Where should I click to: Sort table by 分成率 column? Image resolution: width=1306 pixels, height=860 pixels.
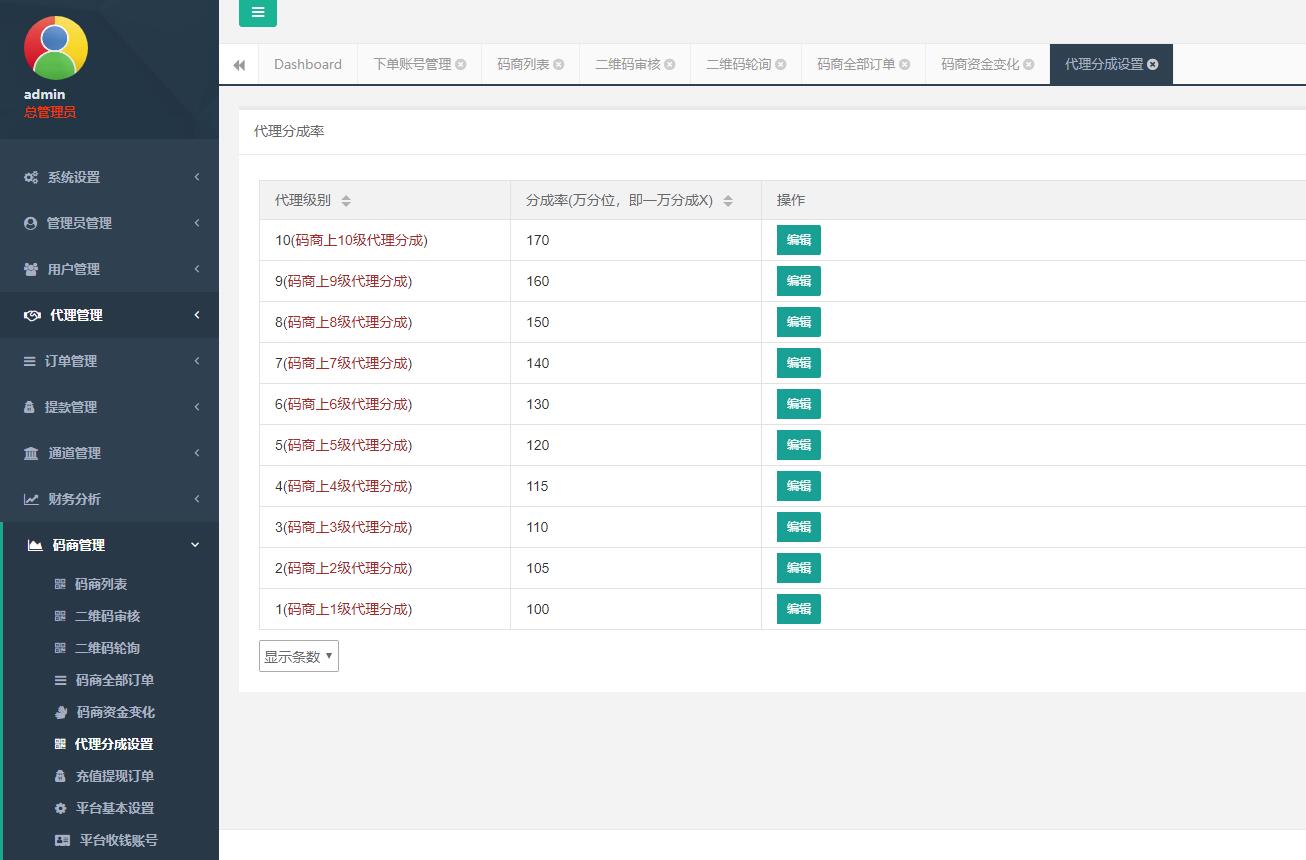pyautogui.click(x=728, y=201)
